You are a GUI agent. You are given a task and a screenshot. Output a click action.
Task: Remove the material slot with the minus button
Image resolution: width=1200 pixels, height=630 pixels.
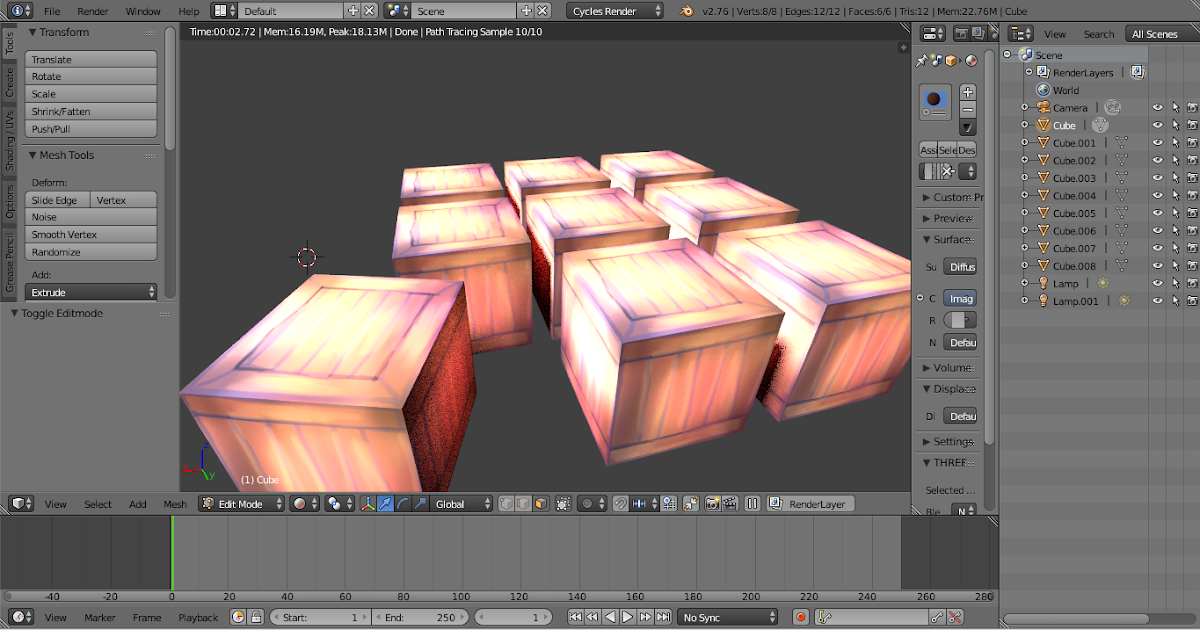(967, 109)
